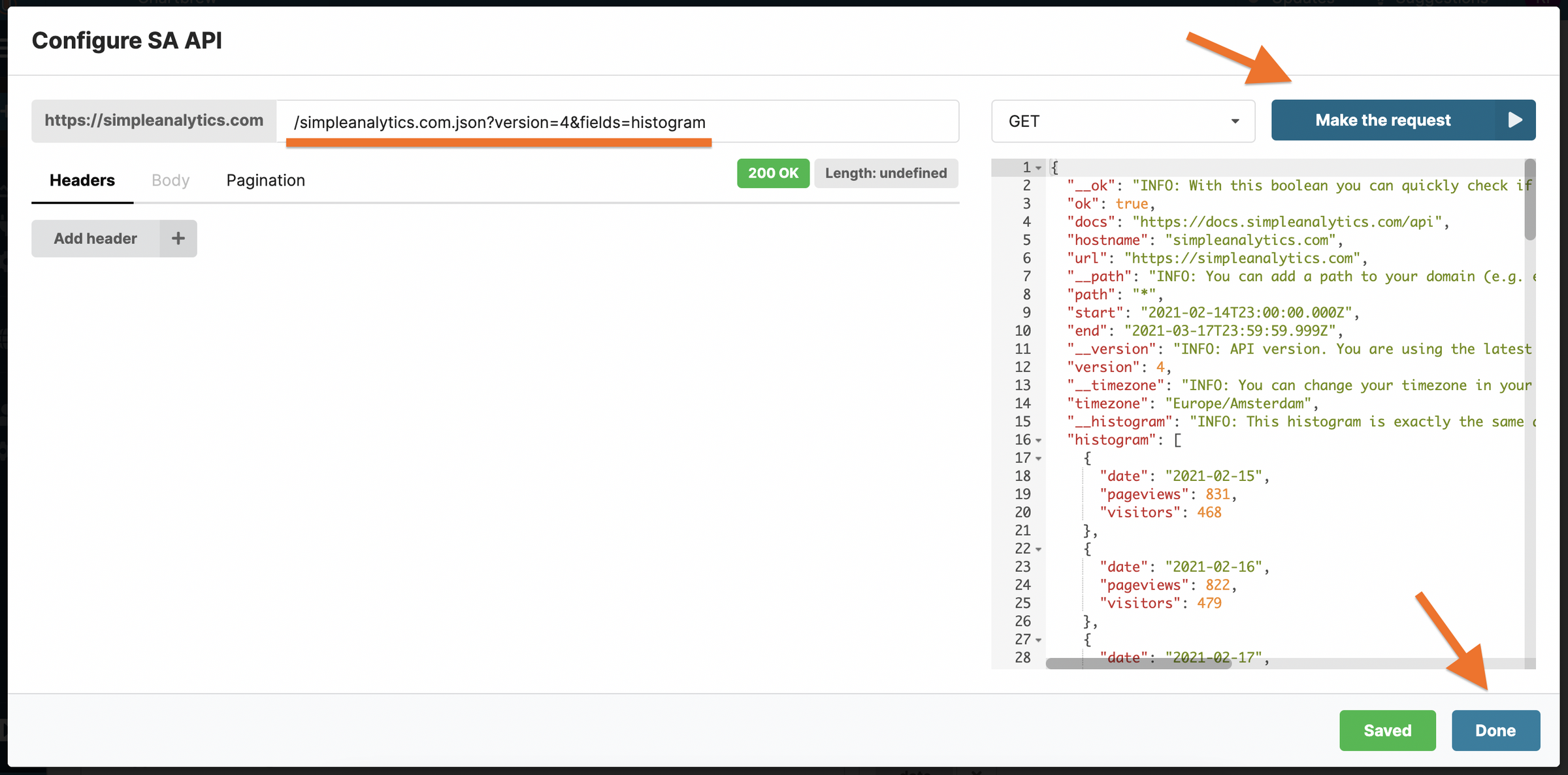Switch to the Pagination tab
The image size is (1568, 775).
pyautogui.click(x=265, y=180)
